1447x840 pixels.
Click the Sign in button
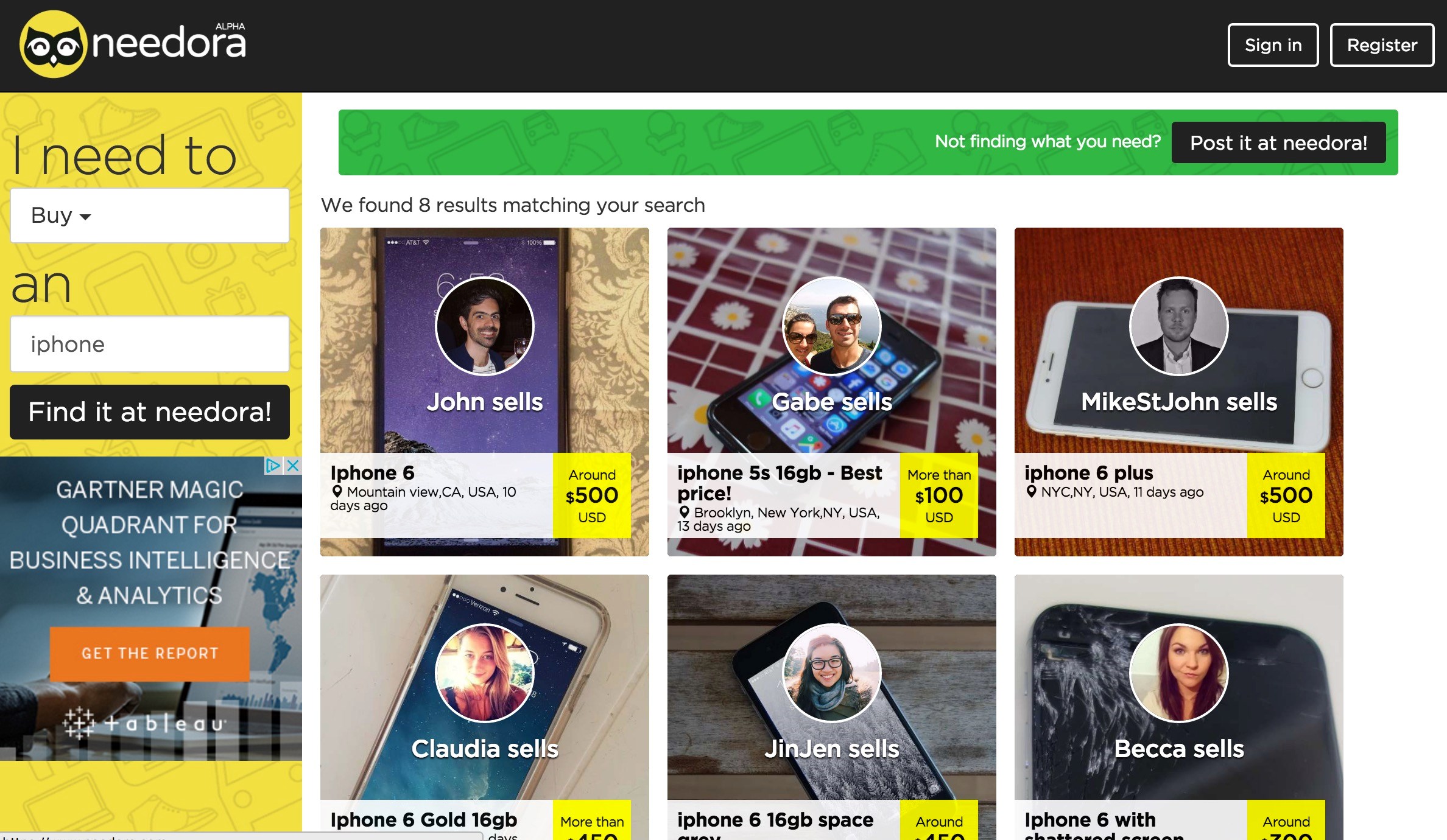pos(1273,45)
